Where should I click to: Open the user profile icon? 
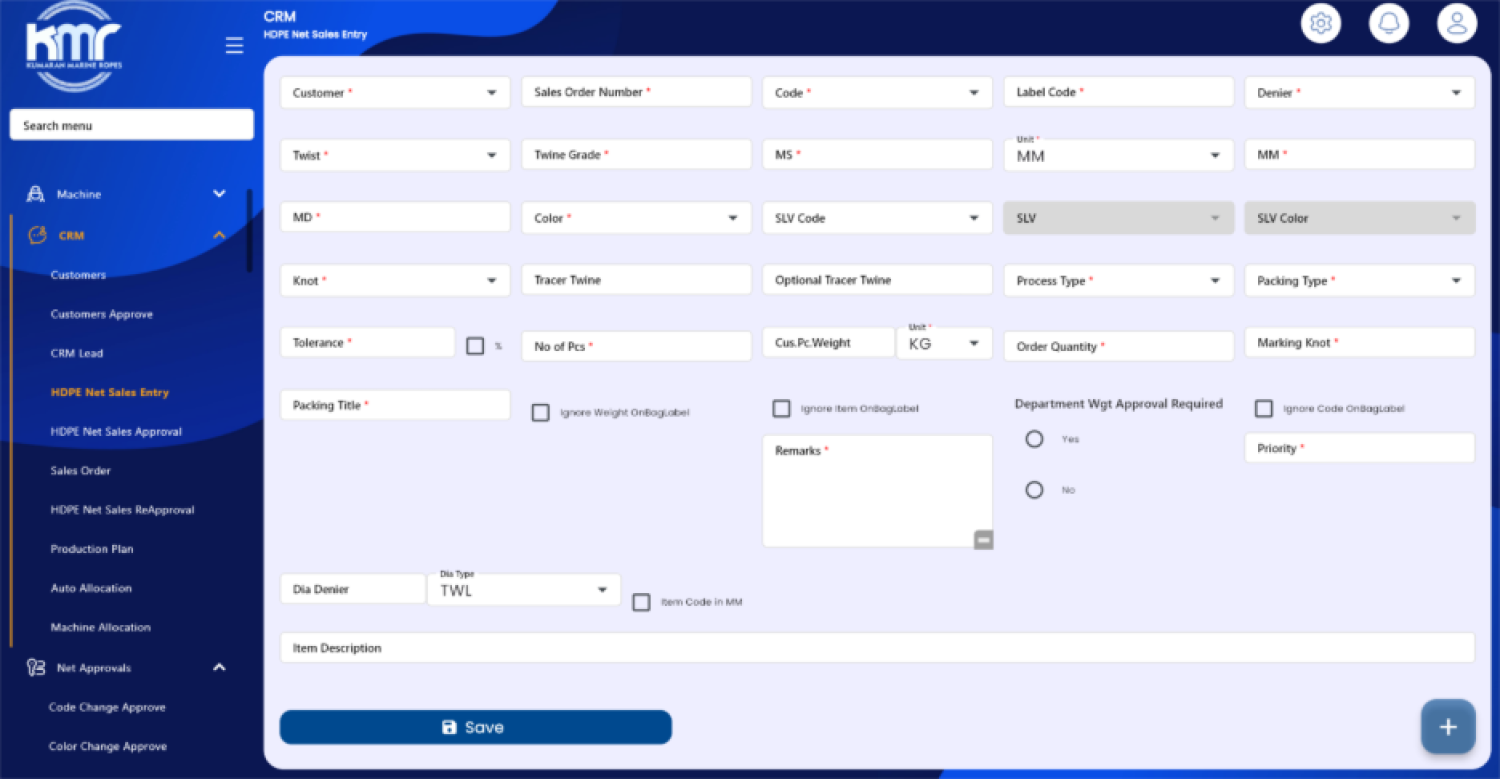[1456, 24]
